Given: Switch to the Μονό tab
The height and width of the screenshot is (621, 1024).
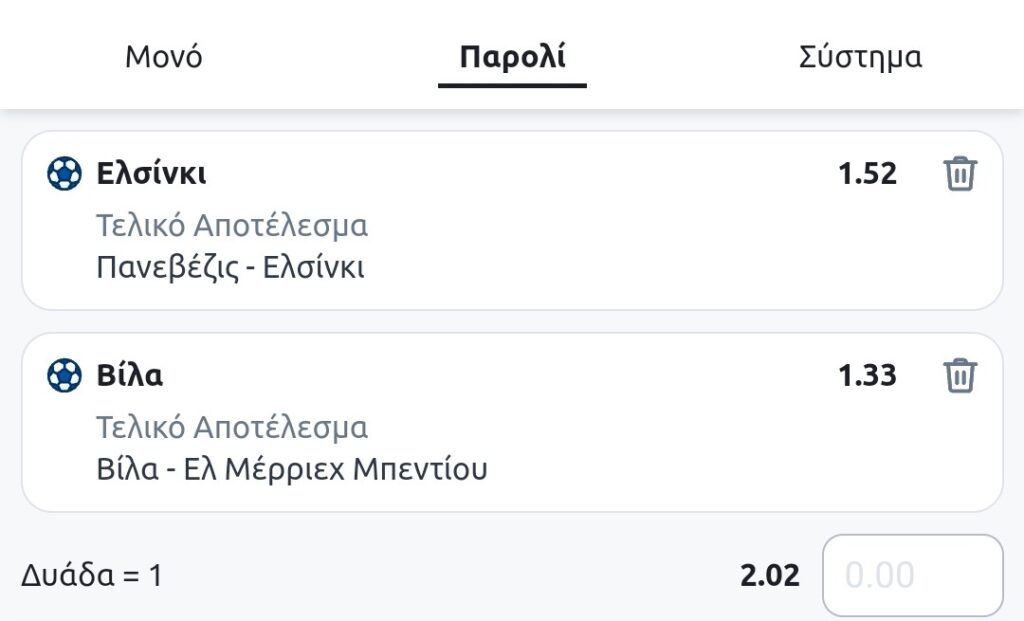Looking at the screenshot, I should [x=164, y=57].
